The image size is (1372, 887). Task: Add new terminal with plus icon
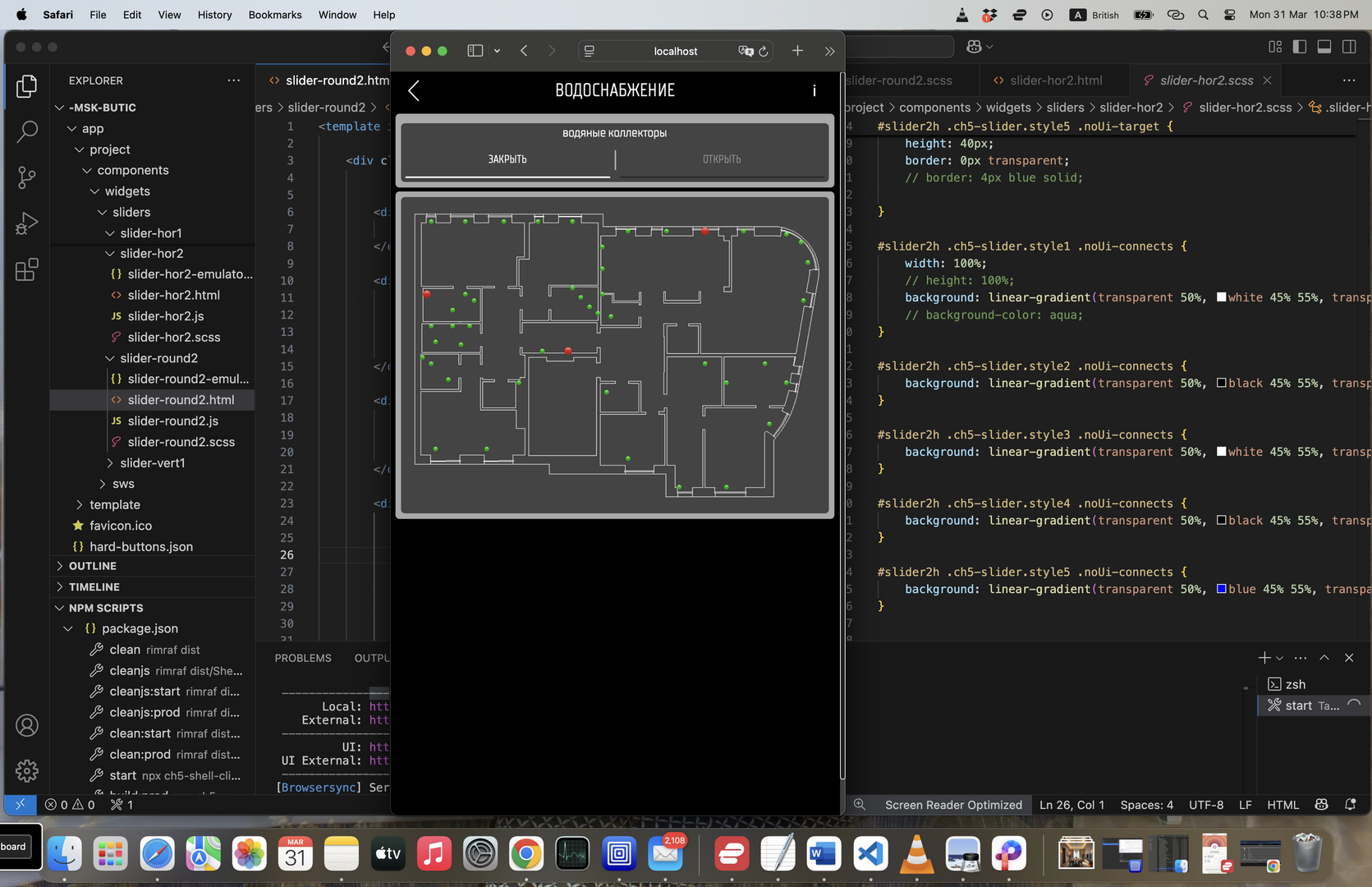pos(1264,658)
